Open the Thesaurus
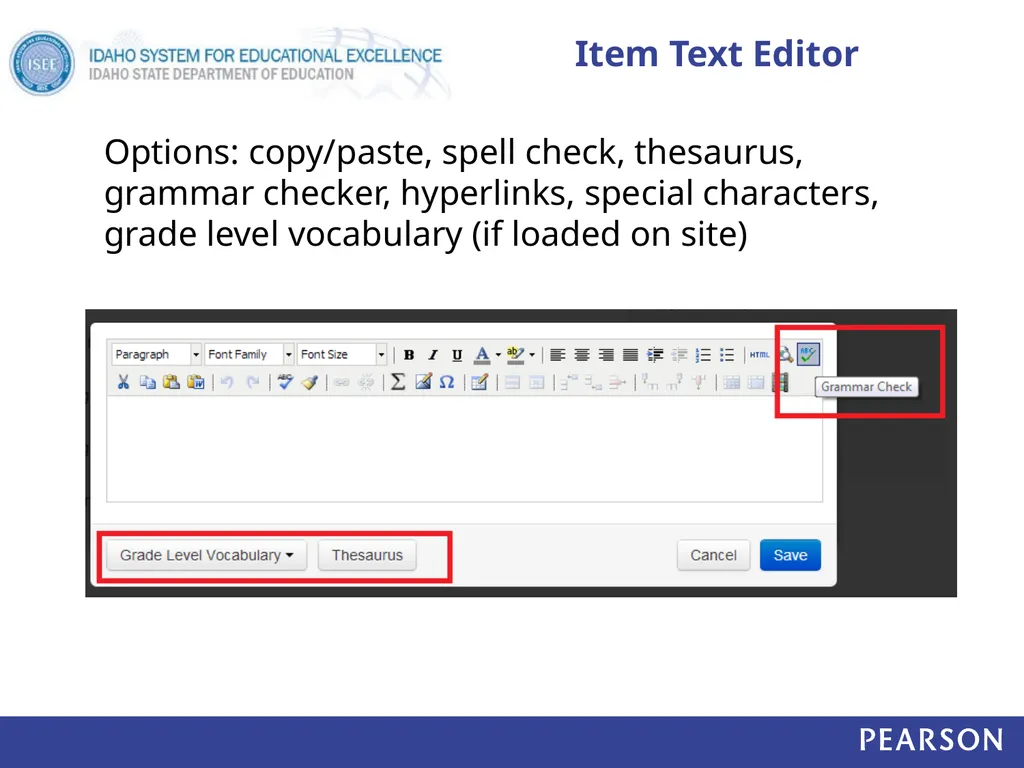This screenshot has width=1024, height=768. pos(367,555)
